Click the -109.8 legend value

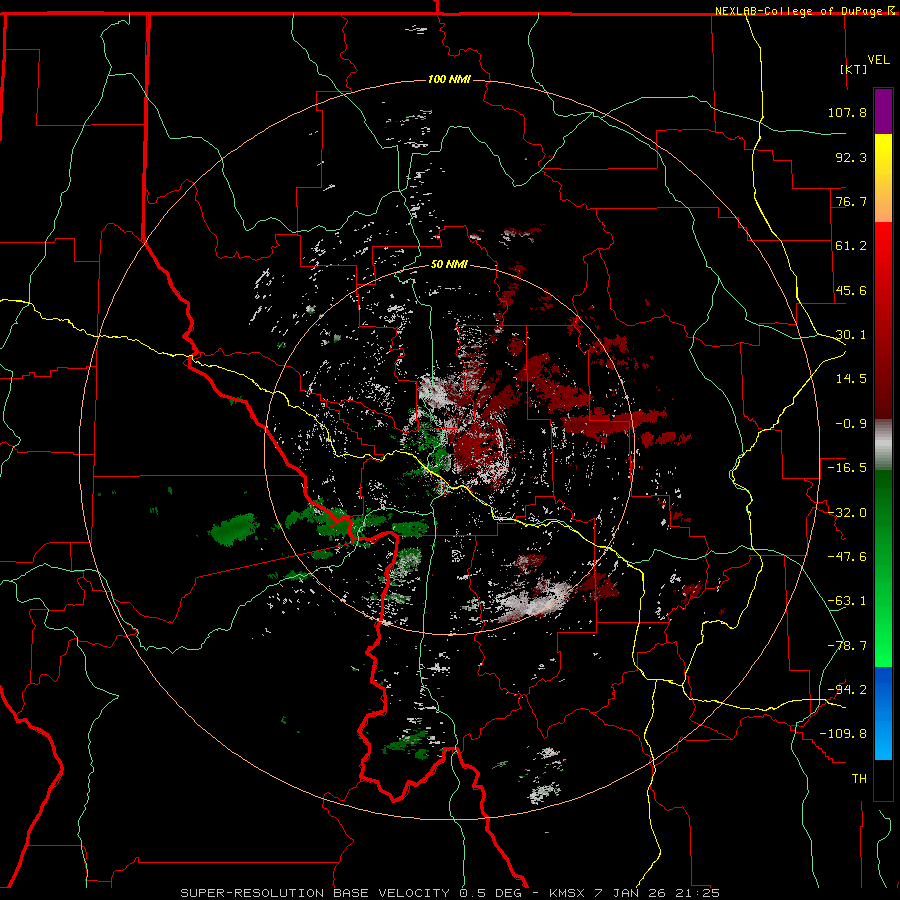click(843, 734)
